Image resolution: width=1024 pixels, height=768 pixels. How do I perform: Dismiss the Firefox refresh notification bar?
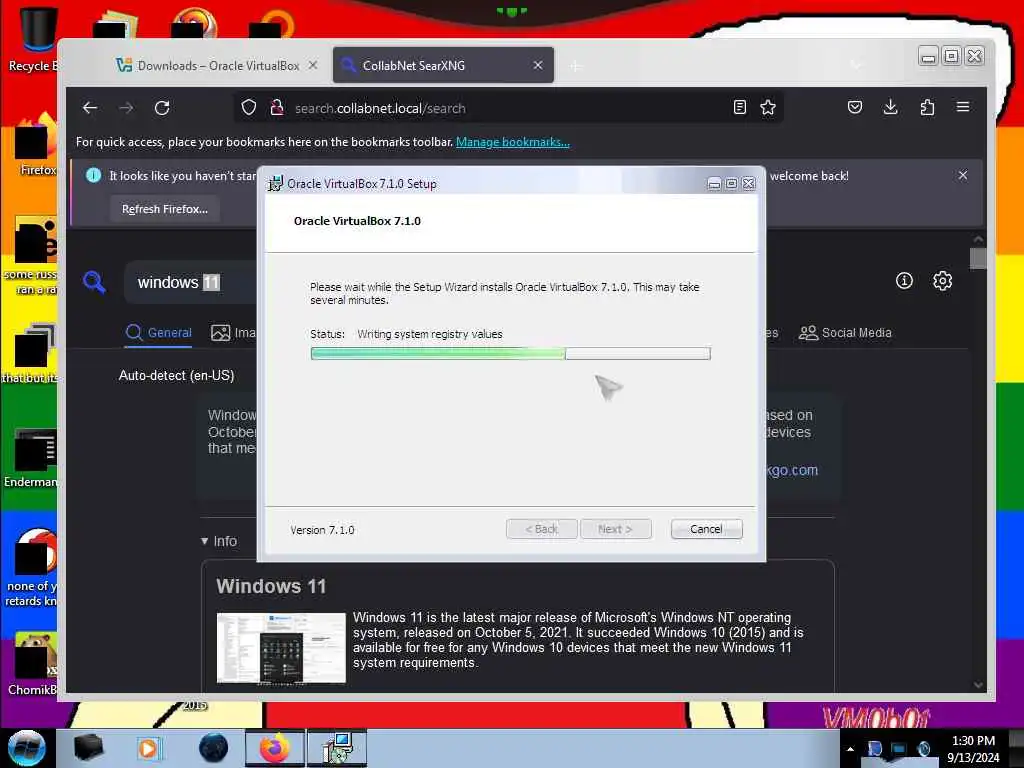click(963, 175)
